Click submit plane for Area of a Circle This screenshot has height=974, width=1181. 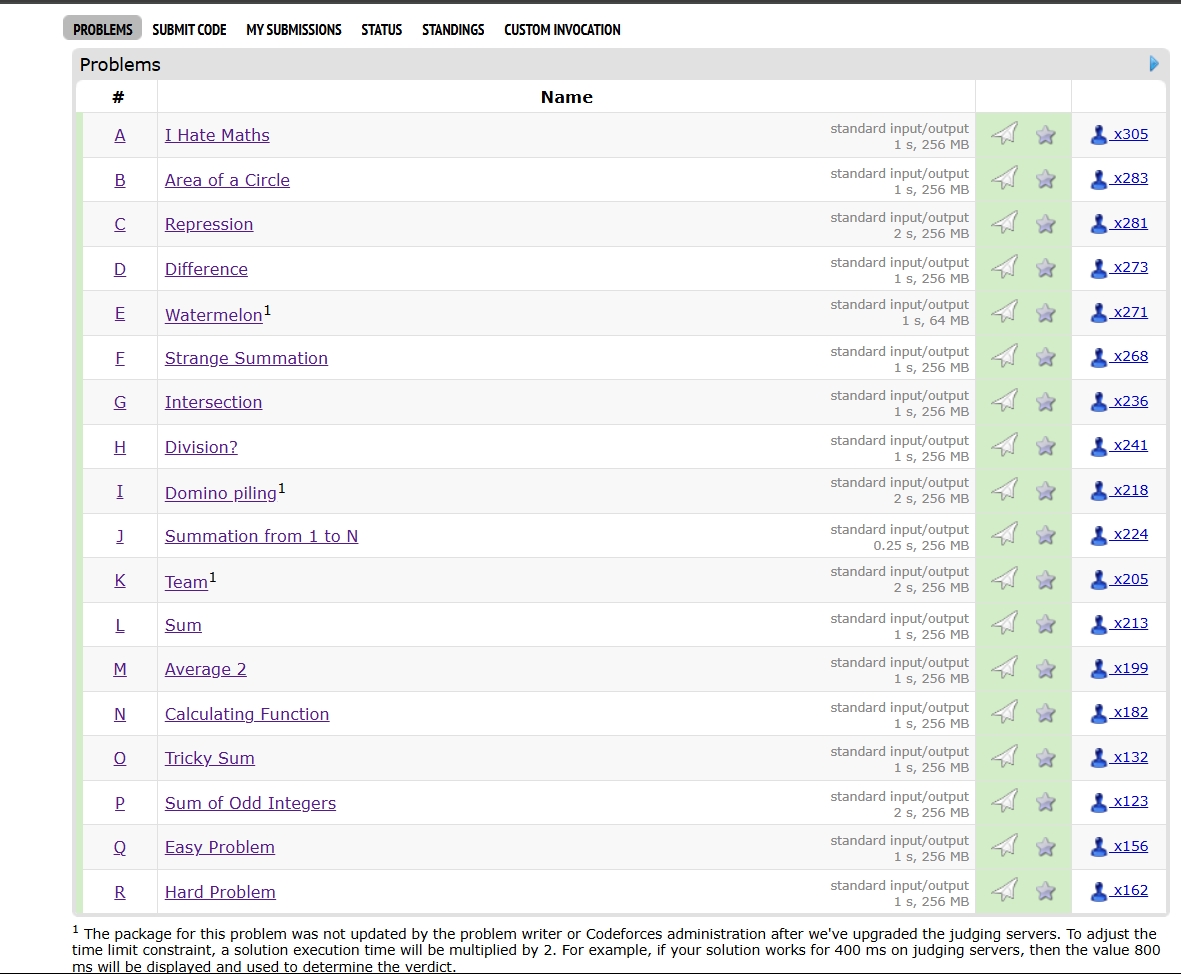1004,179
